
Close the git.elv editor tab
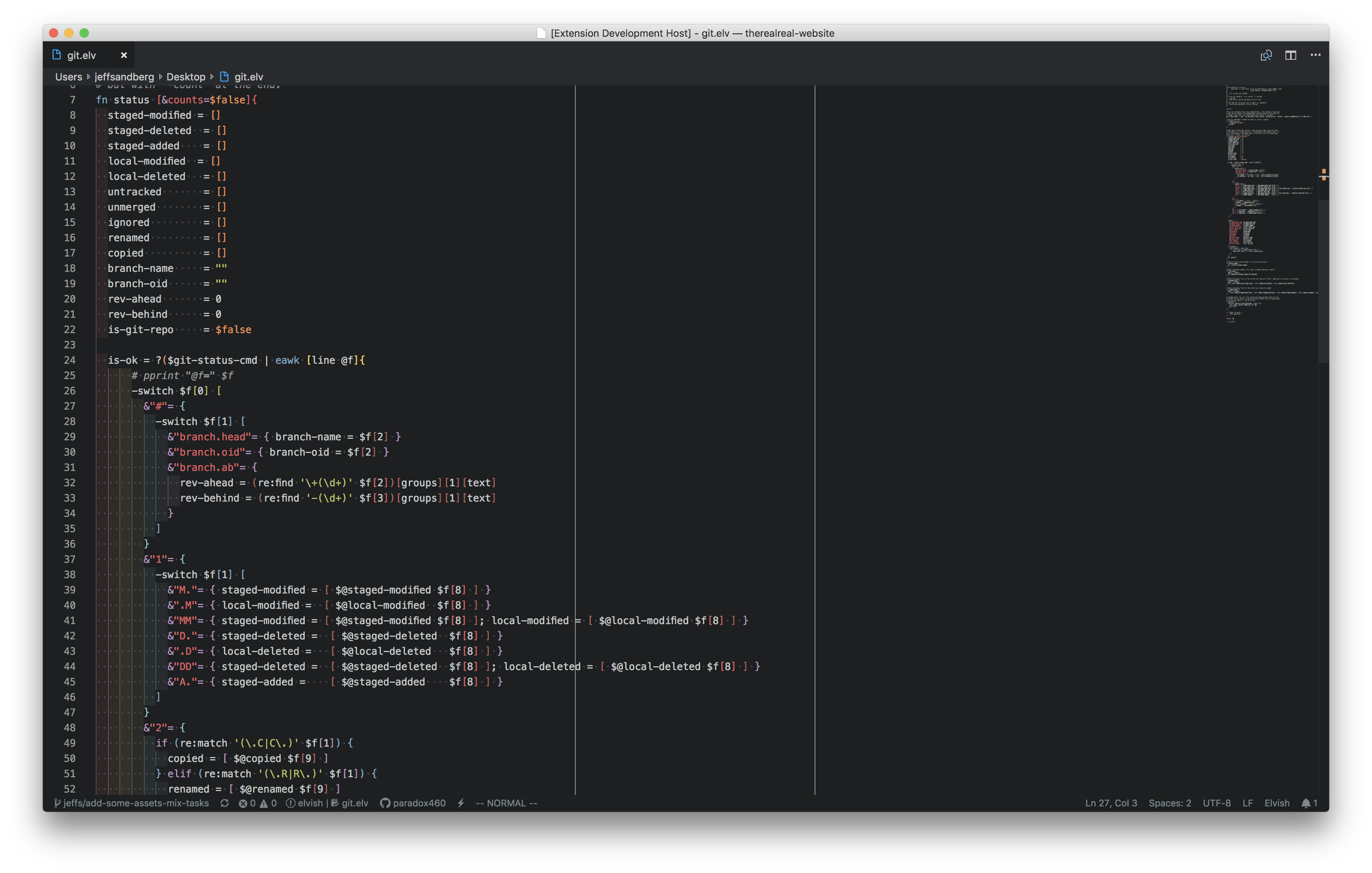point(124,55)
